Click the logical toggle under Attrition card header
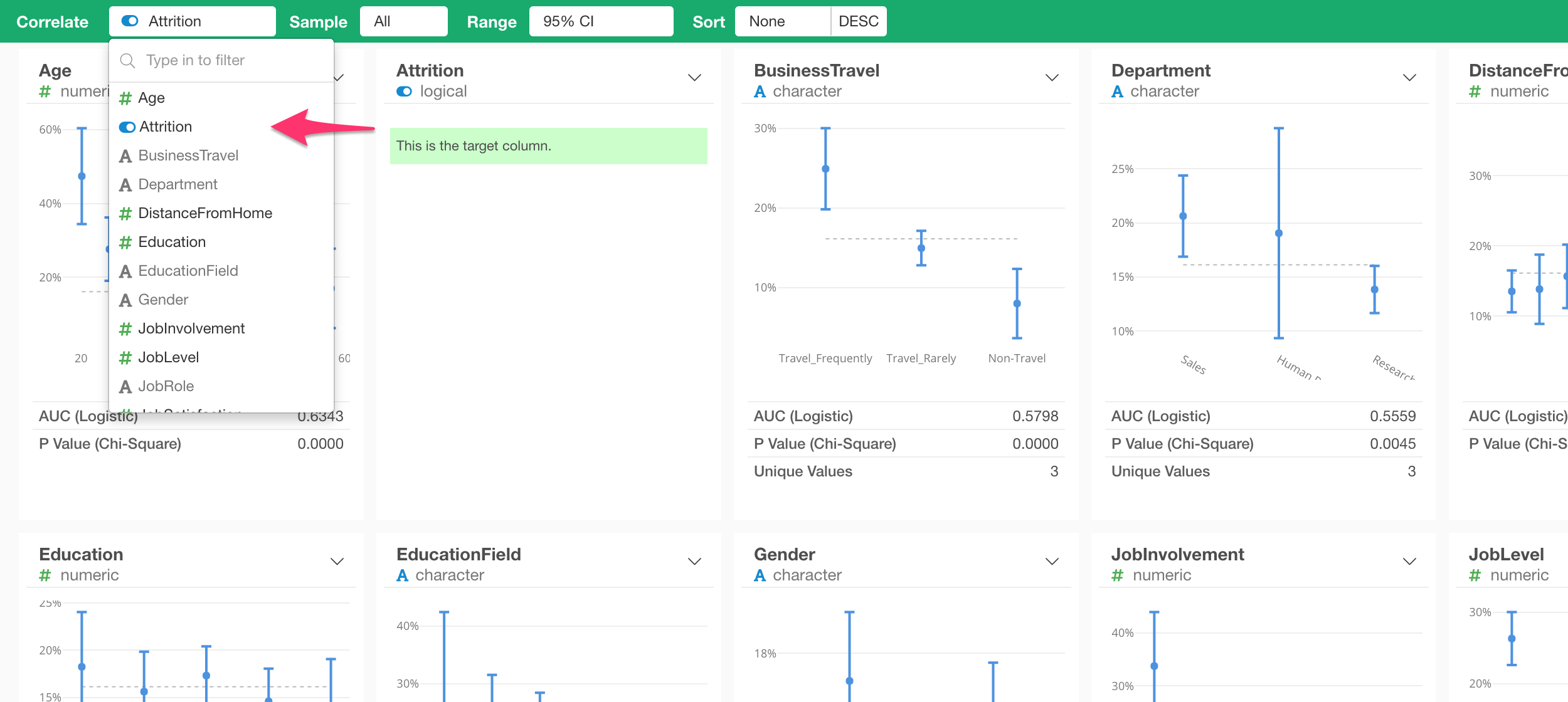The image size is (1568, 702). (403, 92)
